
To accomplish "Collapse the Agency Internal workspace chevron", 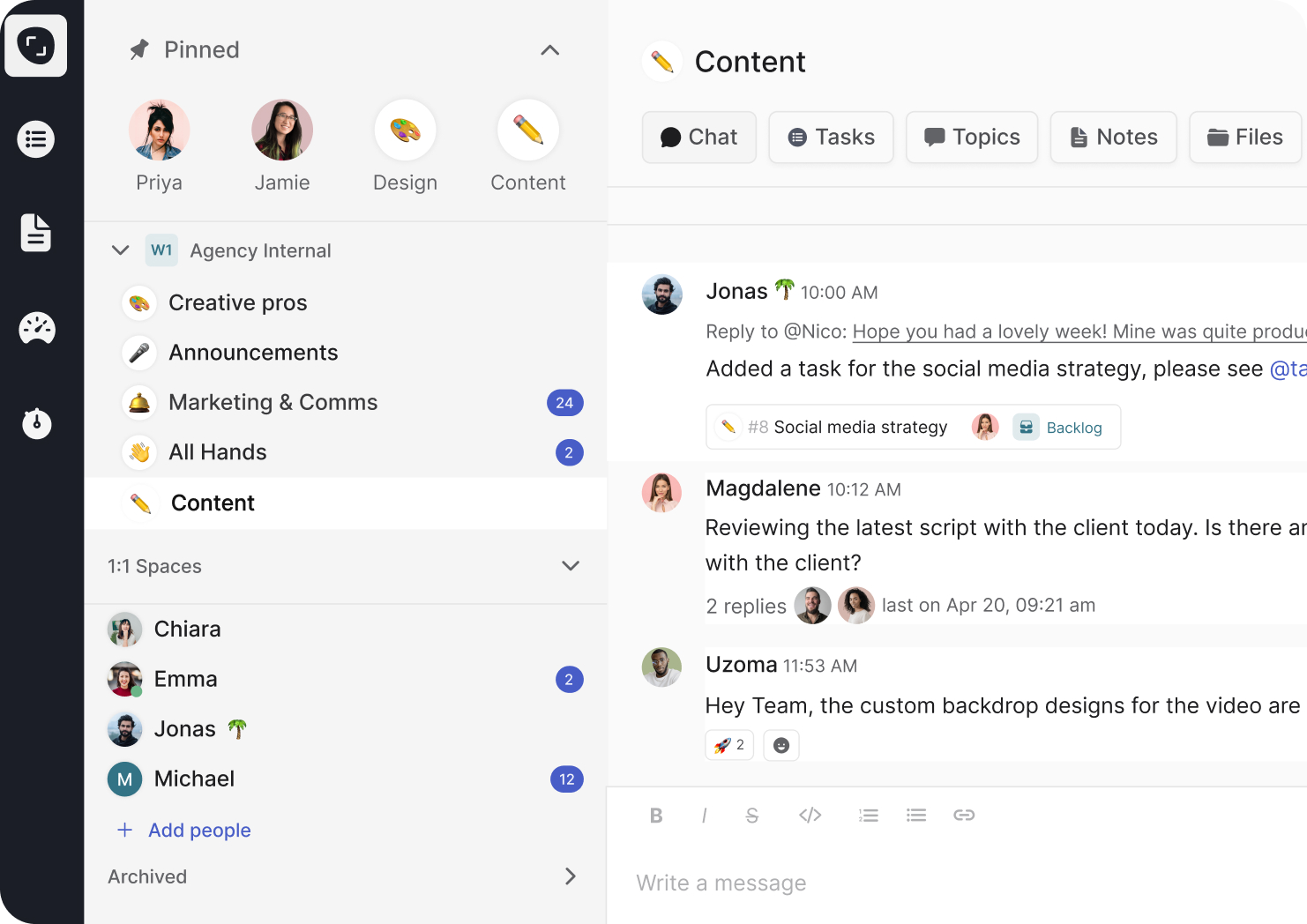I will pyautogui.click(x=121, y=250).
